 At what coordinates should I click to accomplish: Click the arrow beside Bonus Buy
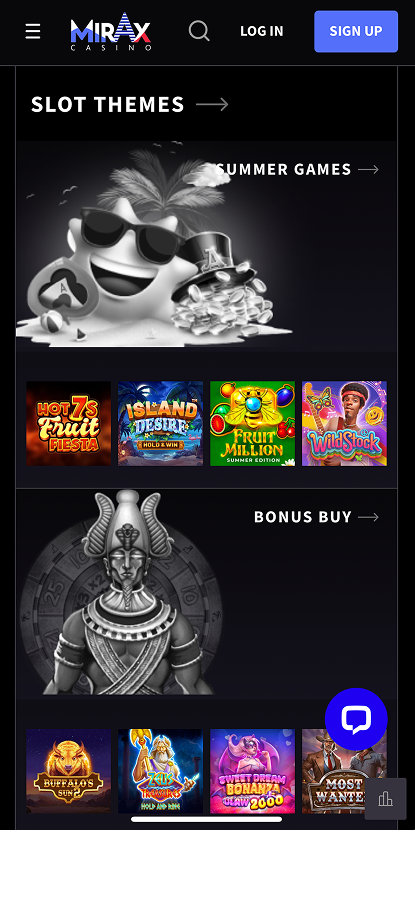[368, 517]
